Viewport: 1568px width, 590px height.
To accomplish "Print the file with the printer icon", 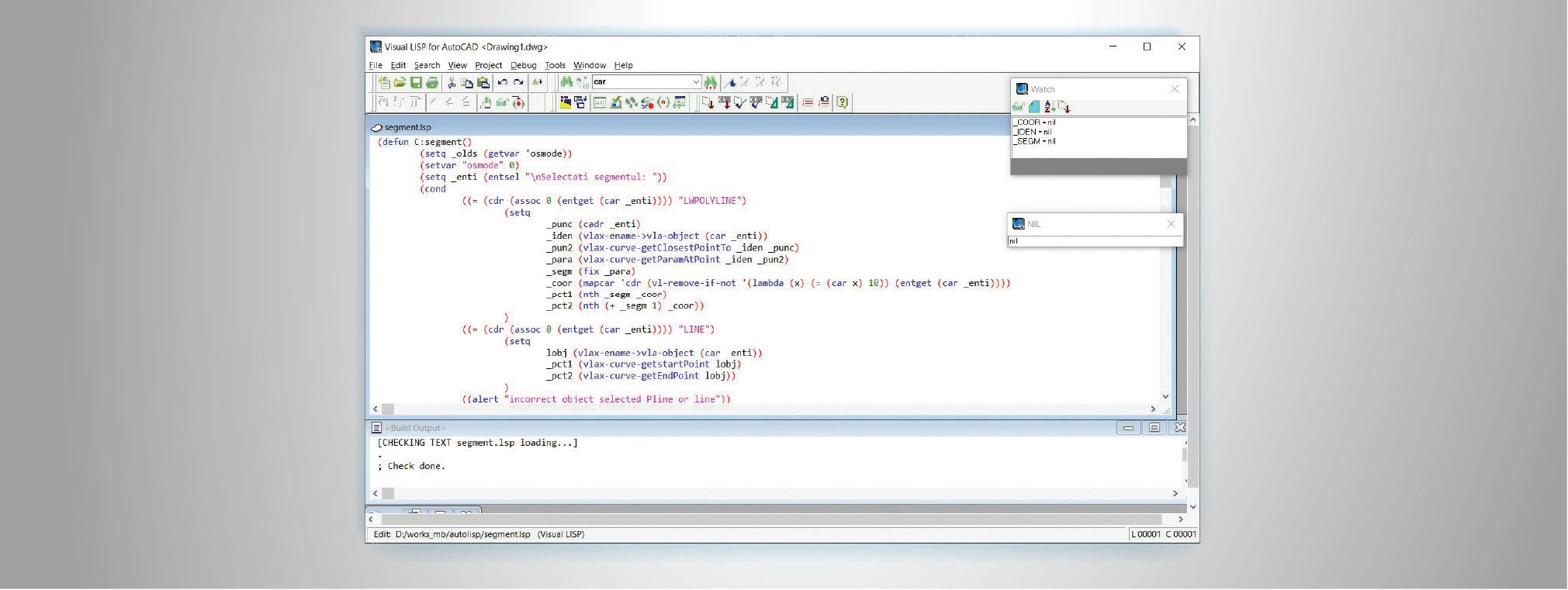I will (x=432, y=82).
